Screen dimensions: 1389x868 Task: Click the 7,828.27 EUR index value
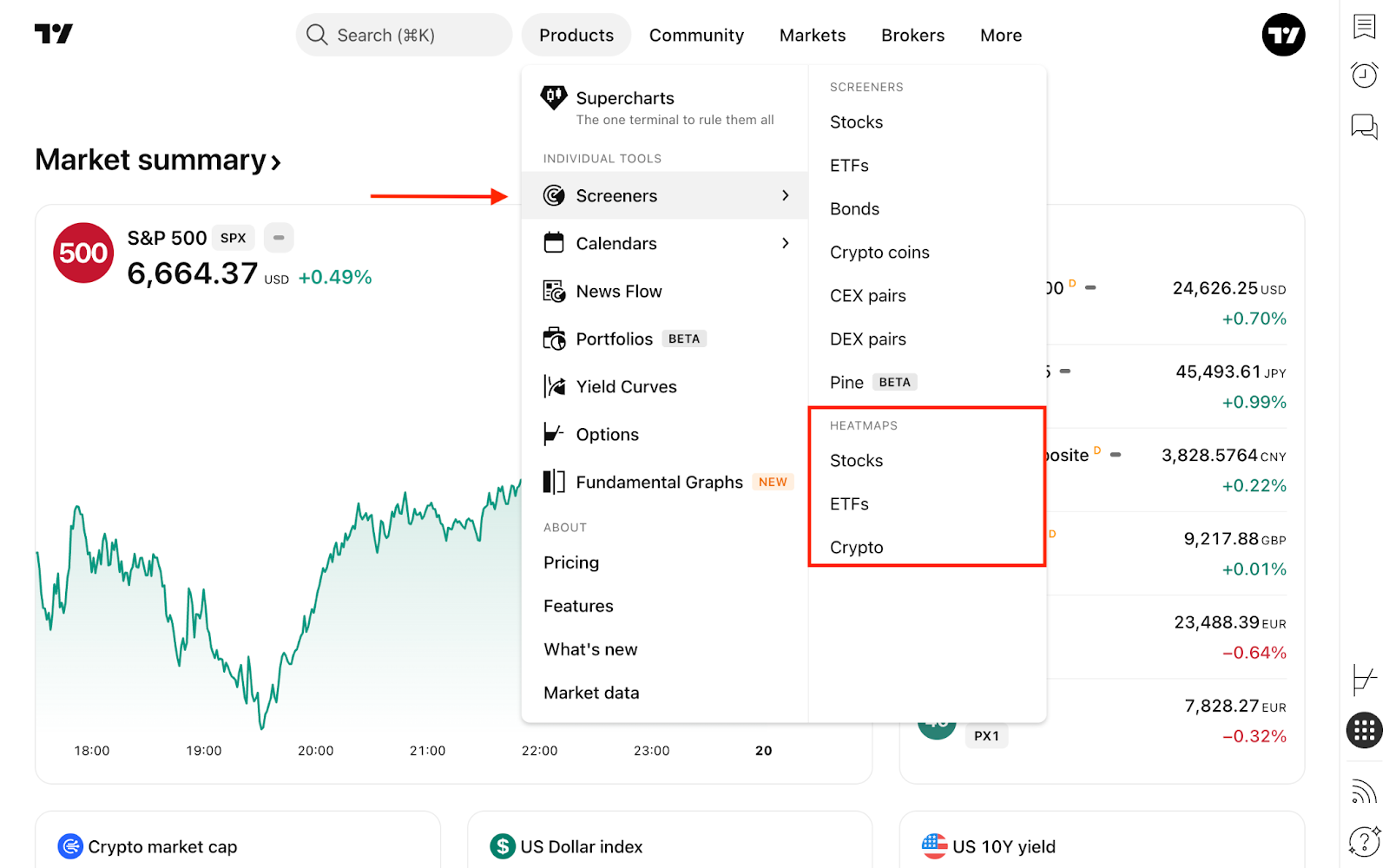pyautogui.click(x=1235, y=706)
